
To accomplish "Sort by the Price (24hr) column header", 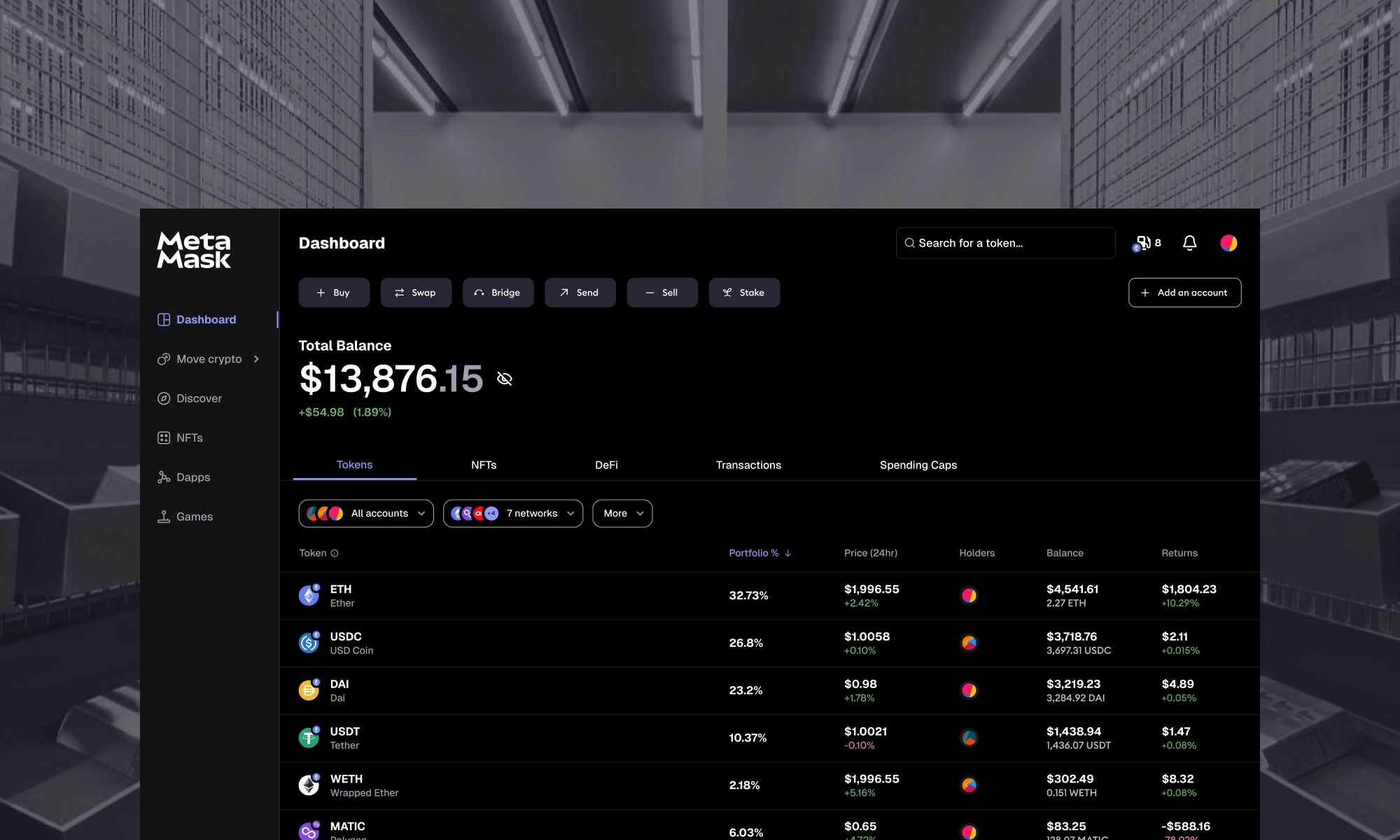I will 871,553.
